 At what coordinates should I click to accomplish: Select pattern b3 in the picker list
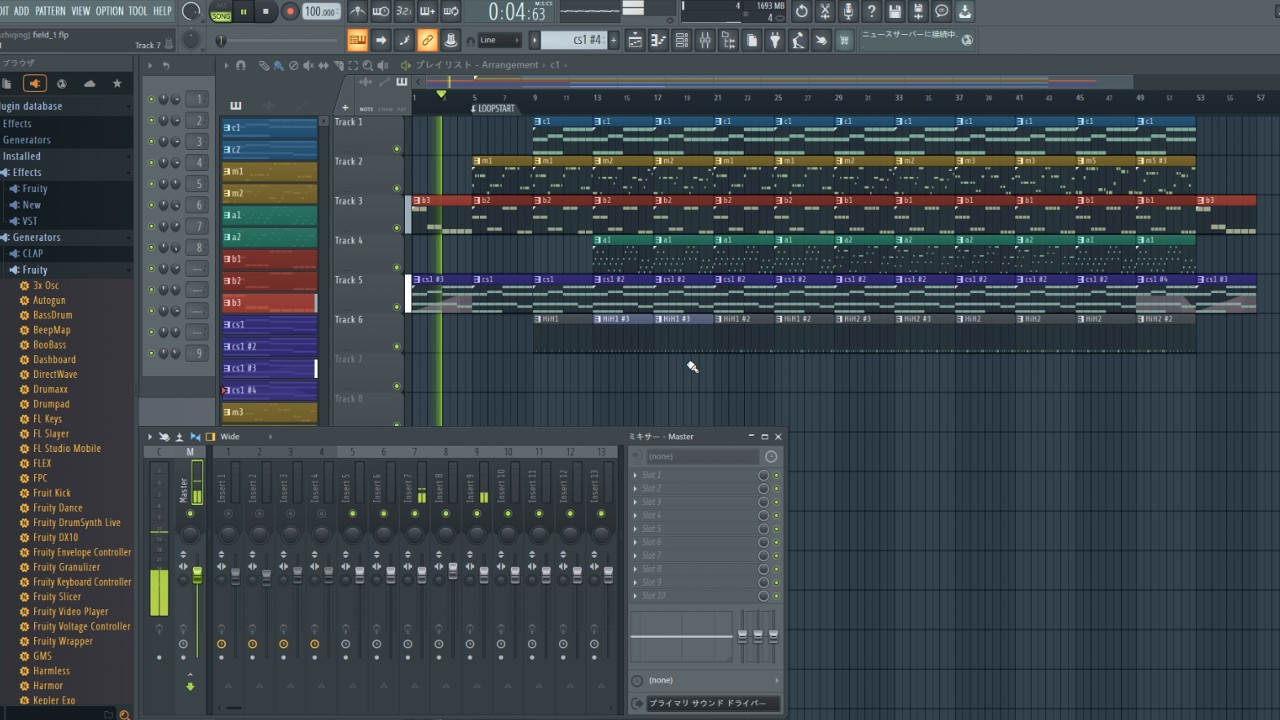click(269, 302)
